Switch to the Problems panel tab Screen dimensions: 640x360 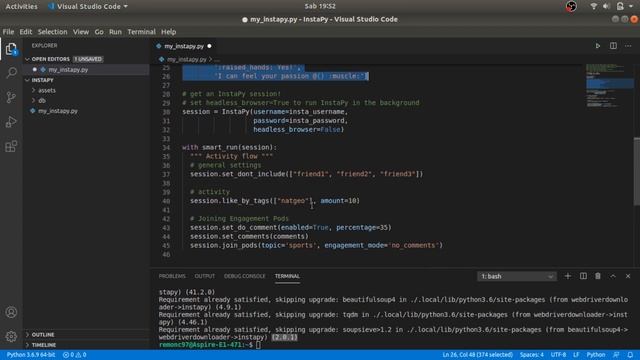pos(172,276)
